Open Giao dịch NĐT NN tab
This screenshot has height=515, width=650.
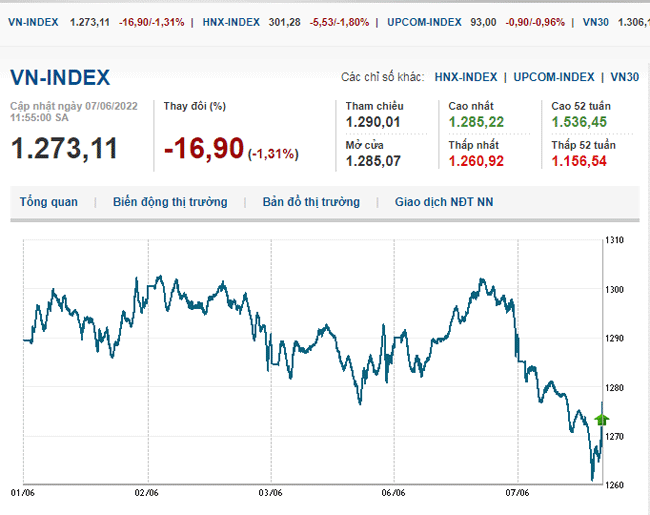444,202
